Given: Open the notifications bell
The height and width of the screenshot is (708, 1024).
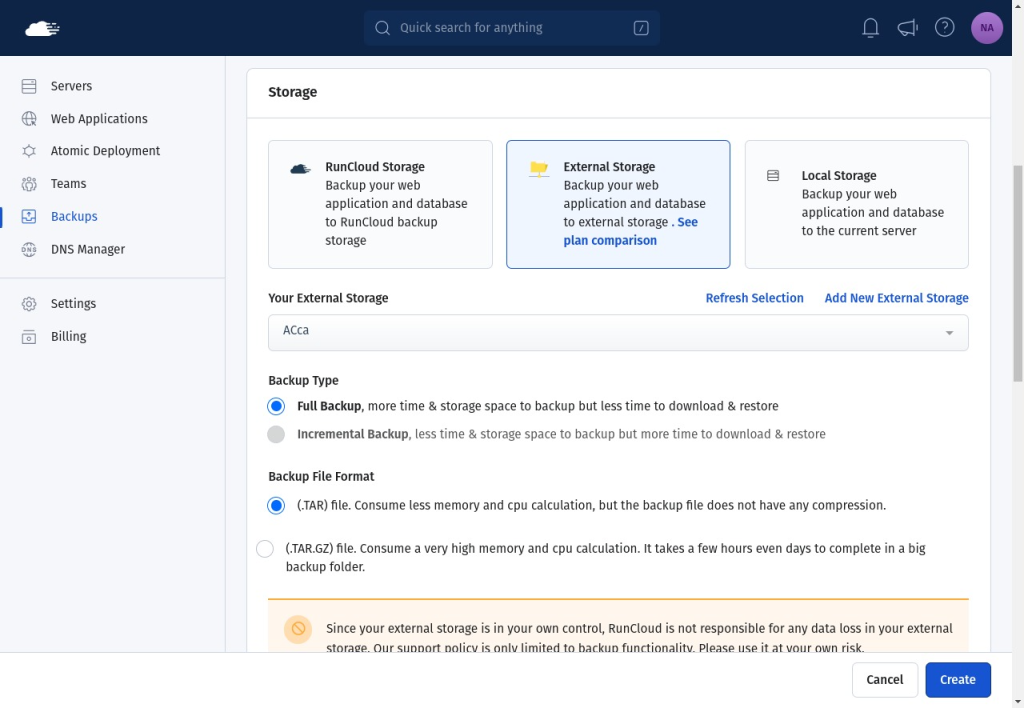Looking at the screenshot, I should (x=871, y=27).
